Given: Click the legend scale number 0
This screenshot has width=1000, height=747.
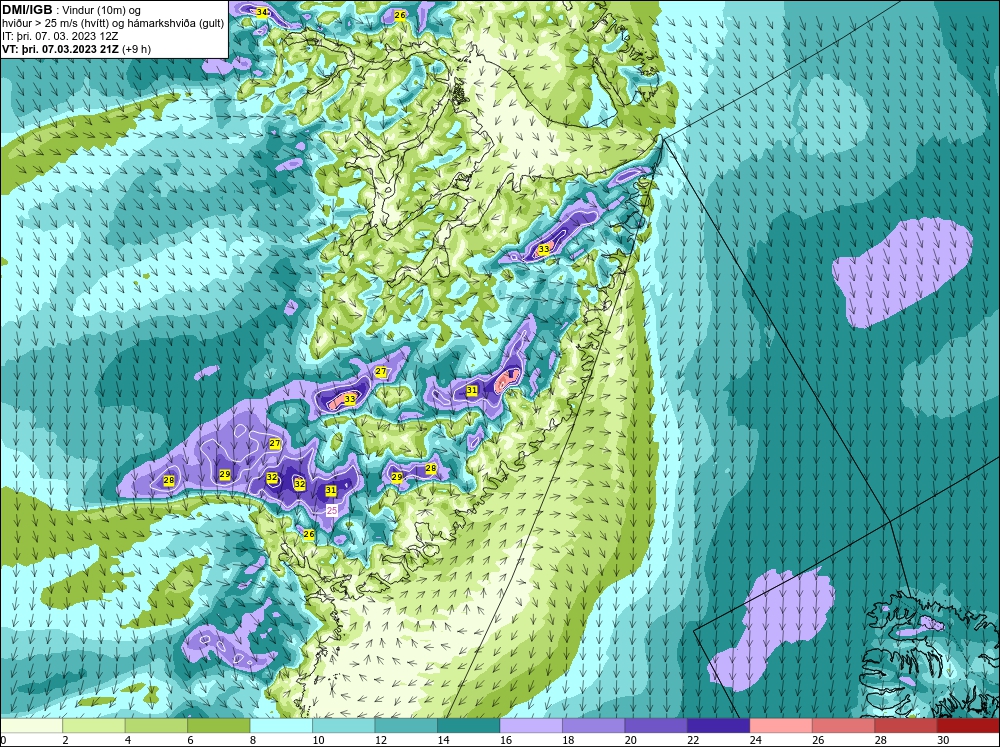Looking at the screenshot, I should click(3, 740).
